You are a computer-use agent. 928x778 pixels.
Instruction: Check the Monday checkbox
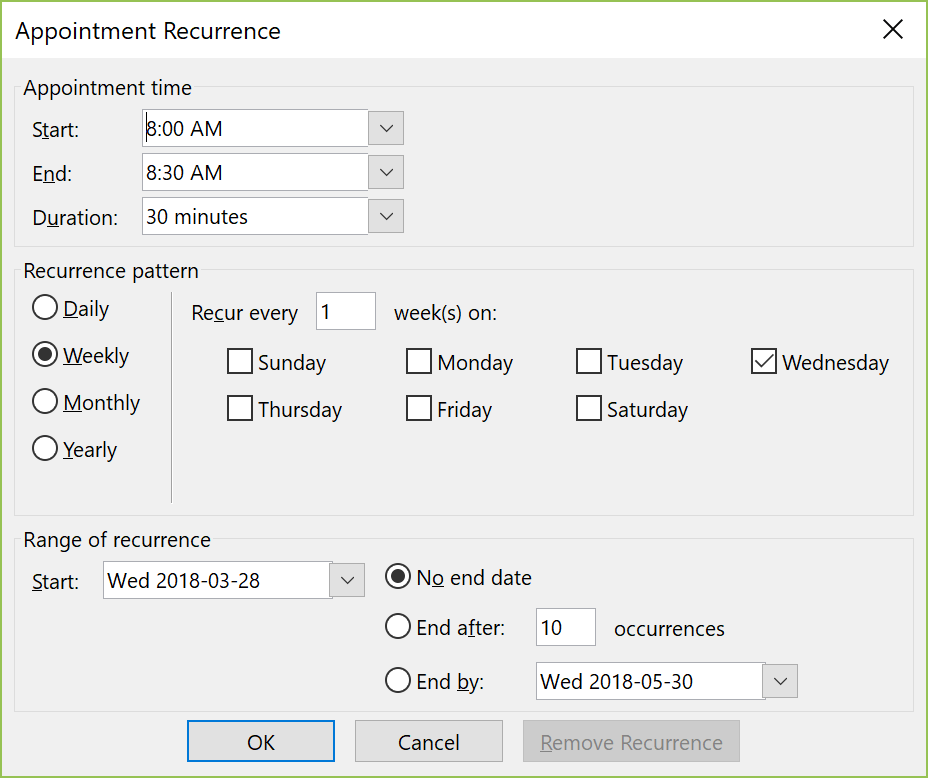pyautogui.click(x=418, y=362)
